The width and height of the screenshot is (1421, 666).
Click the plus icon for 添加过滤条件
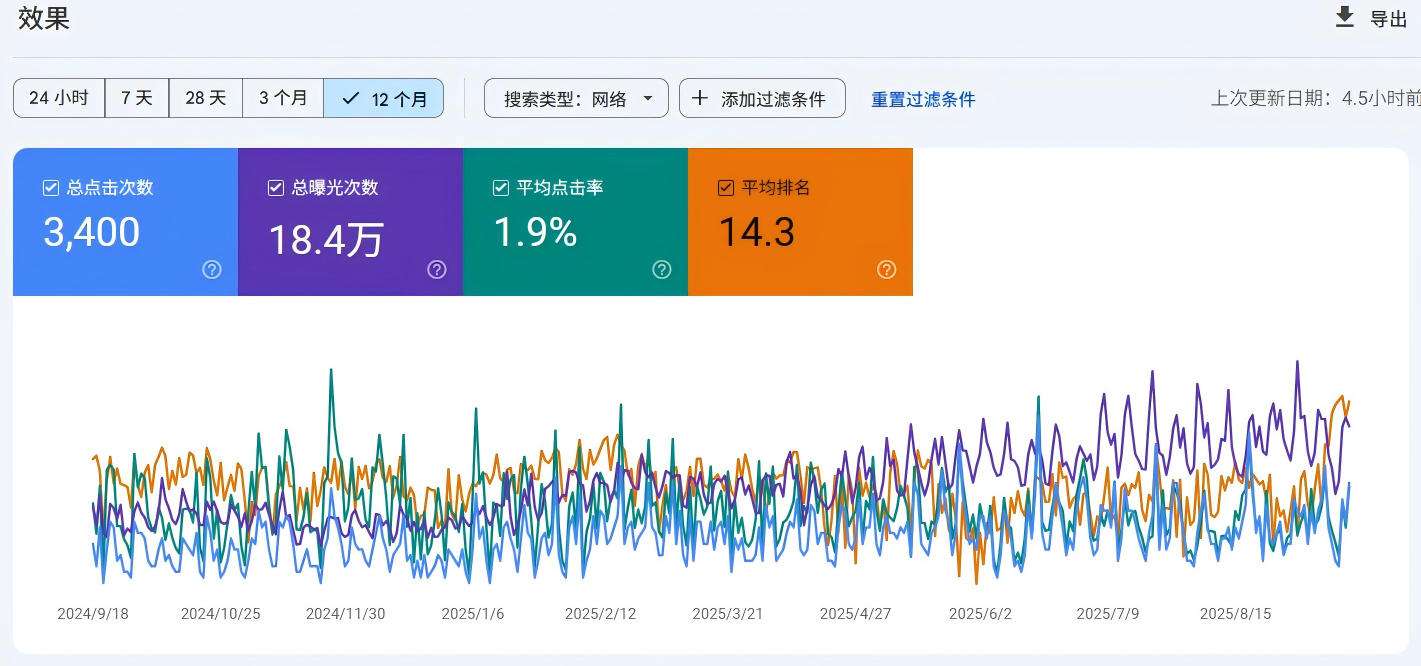coord(700,98)
